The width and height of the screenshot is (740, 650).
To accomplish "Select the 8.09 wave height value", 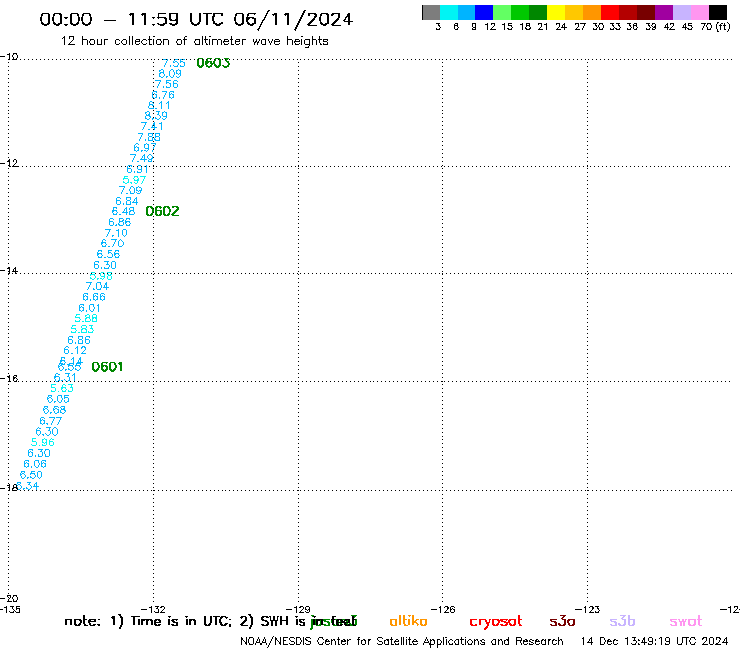I will (170, 74).
